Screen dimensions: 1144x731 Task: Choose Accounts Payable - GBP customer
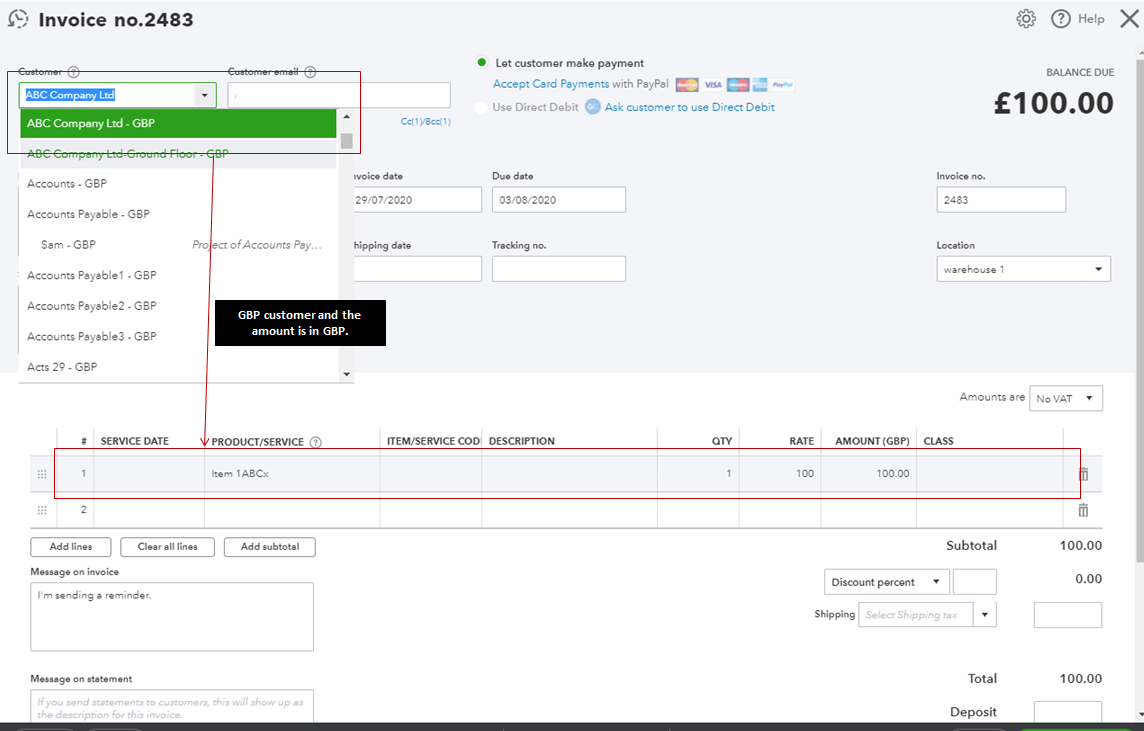click(178, 214)
